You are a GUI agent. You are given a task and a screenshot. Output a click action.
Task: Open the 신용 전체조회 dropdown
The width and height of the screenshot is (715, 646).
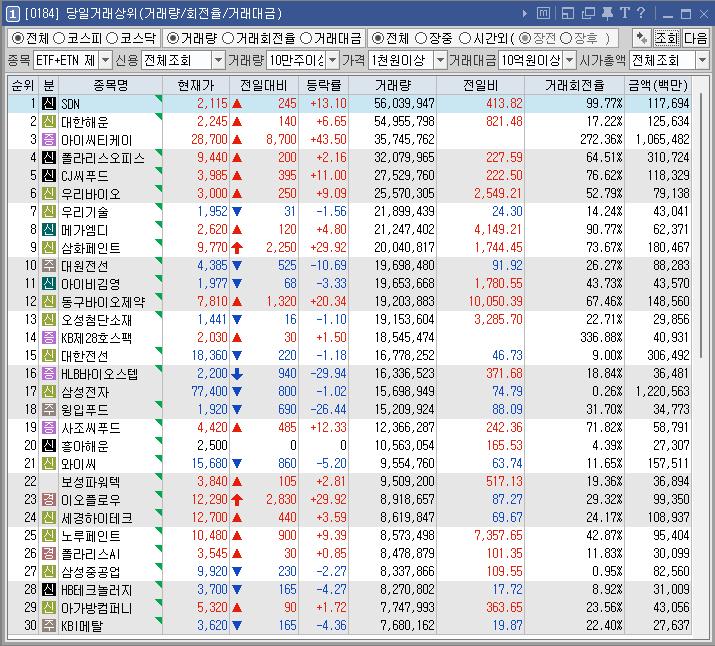(218, 60)
